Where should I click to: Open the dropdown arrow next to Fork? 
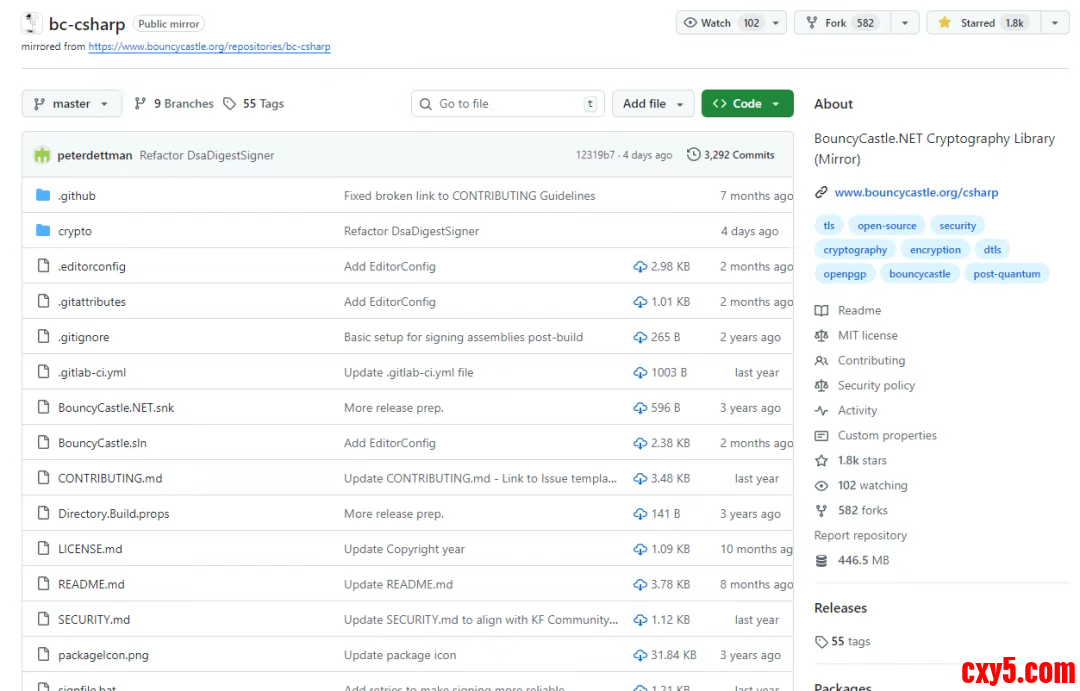(x=904, y=23)
